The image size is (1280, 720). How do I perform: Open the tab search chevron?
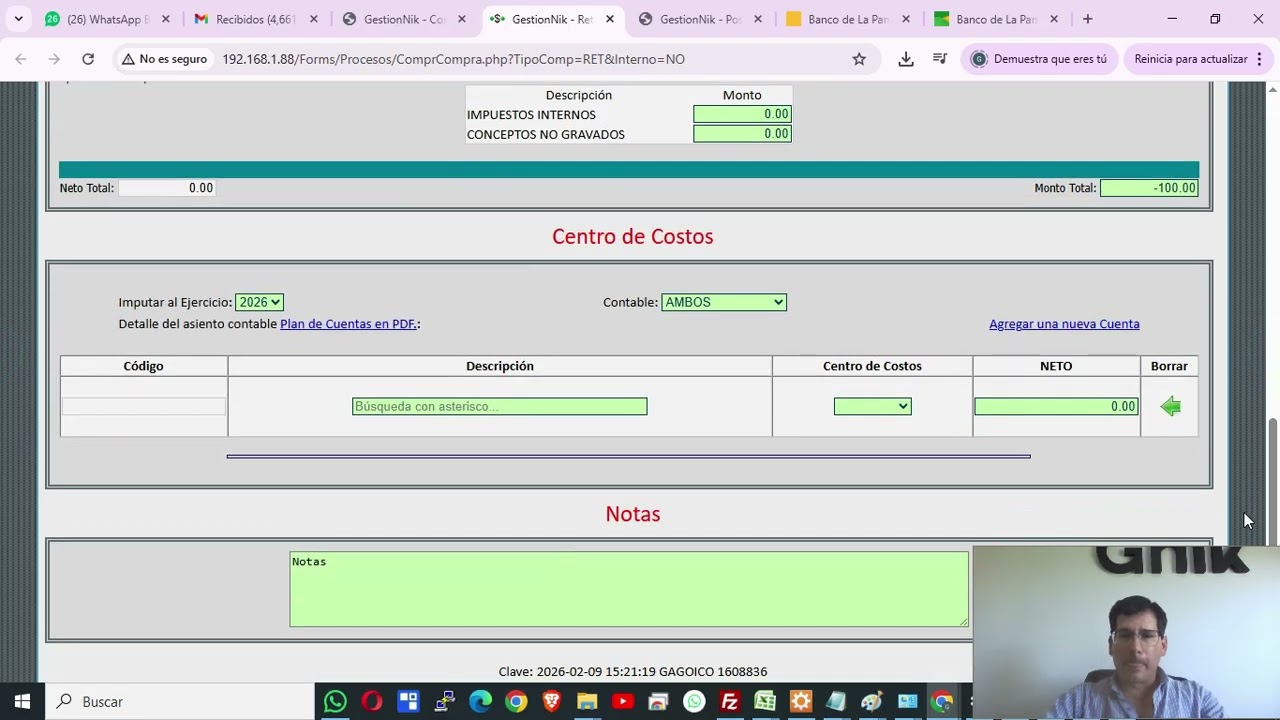click(x=18, y=19)
